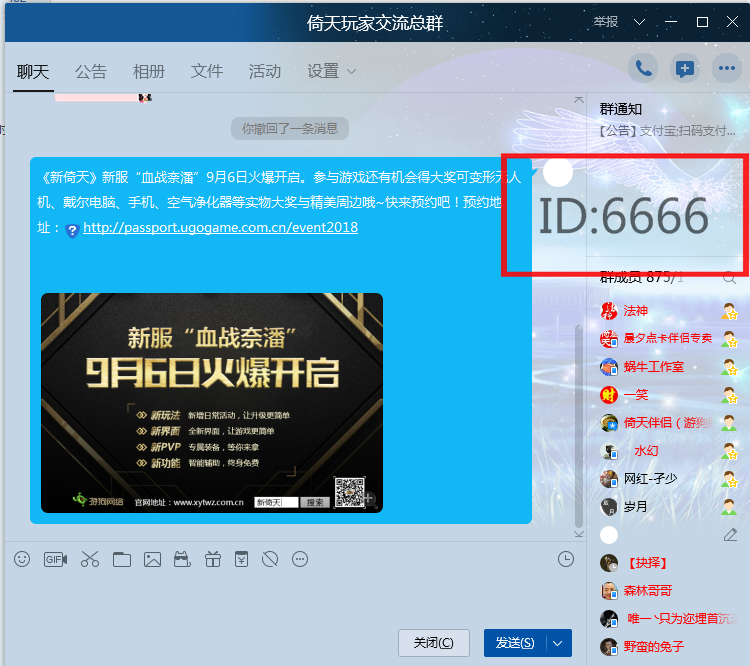The width and height of the screenshot is (750, 666).
Task: Click scroll-to-bottom arrow below chat scrollbar
Action: [x=579, y=533]
